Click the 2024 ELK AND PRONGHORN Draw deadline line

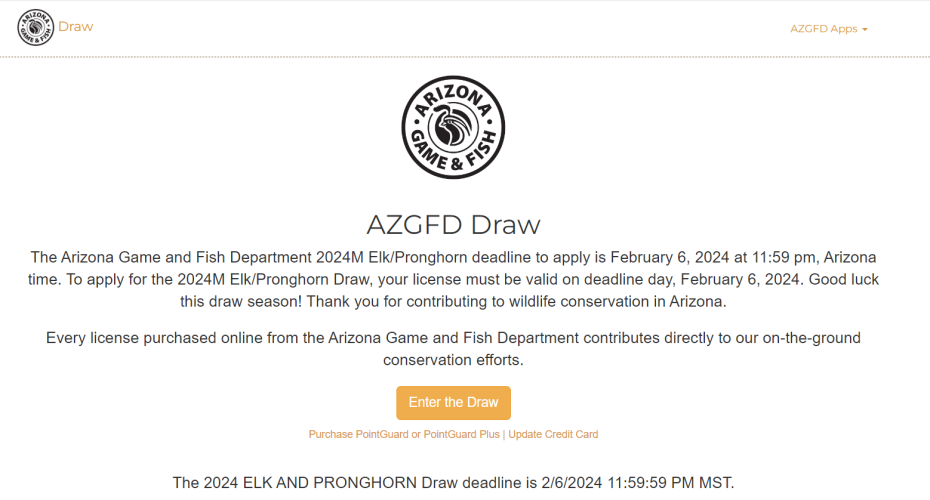[453, 483]
